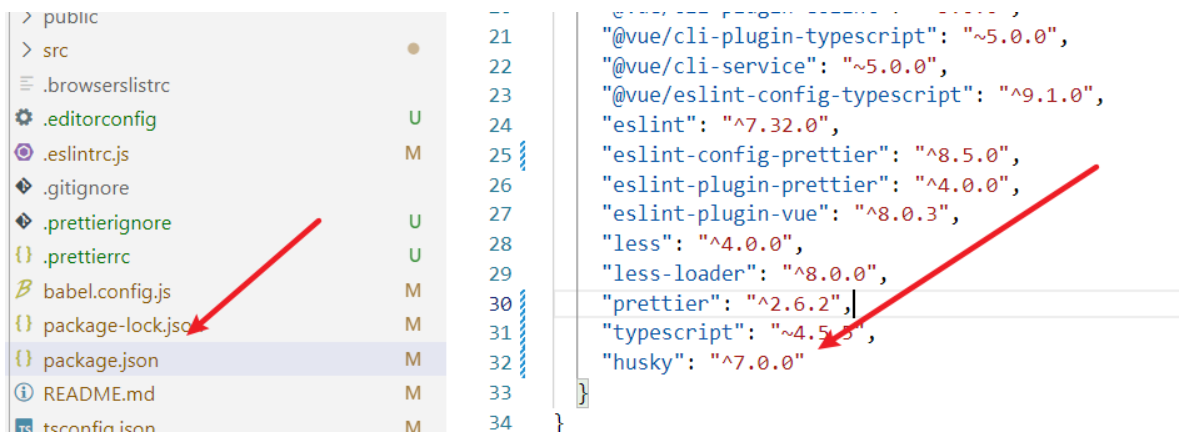Click the braces icon beside package-lock.json

24,325
